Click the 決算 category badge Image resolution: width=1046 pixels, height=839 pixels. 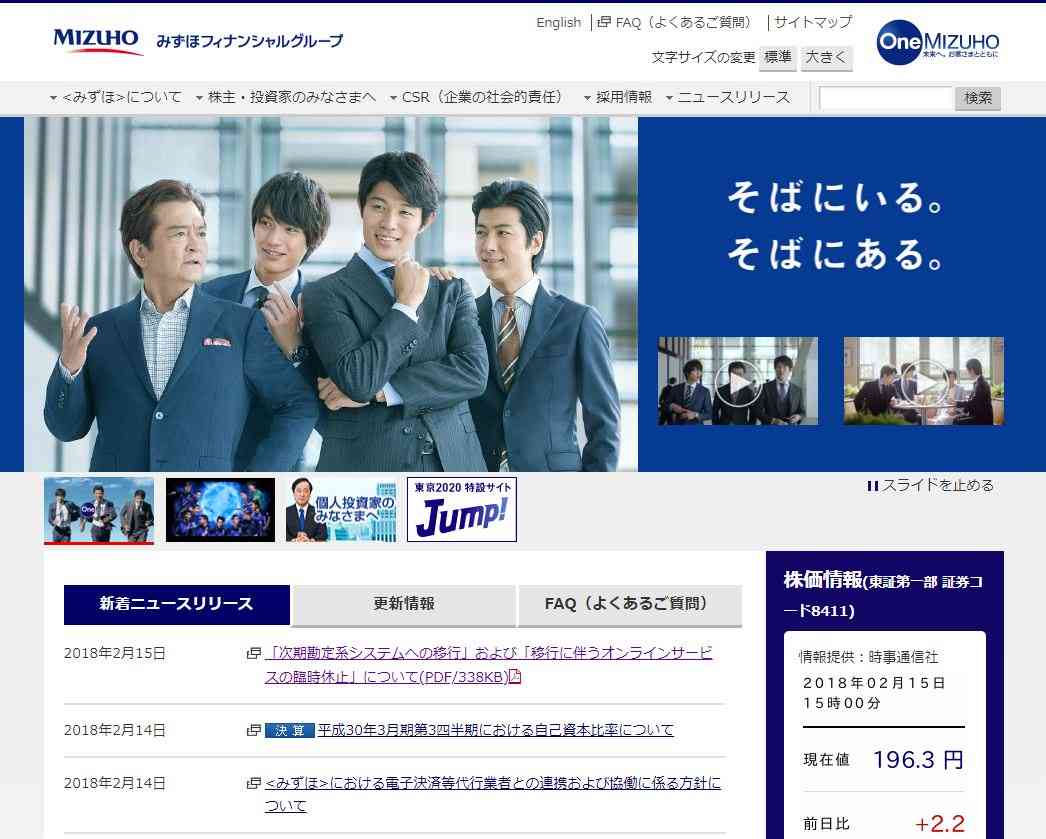tap(290, 730)
